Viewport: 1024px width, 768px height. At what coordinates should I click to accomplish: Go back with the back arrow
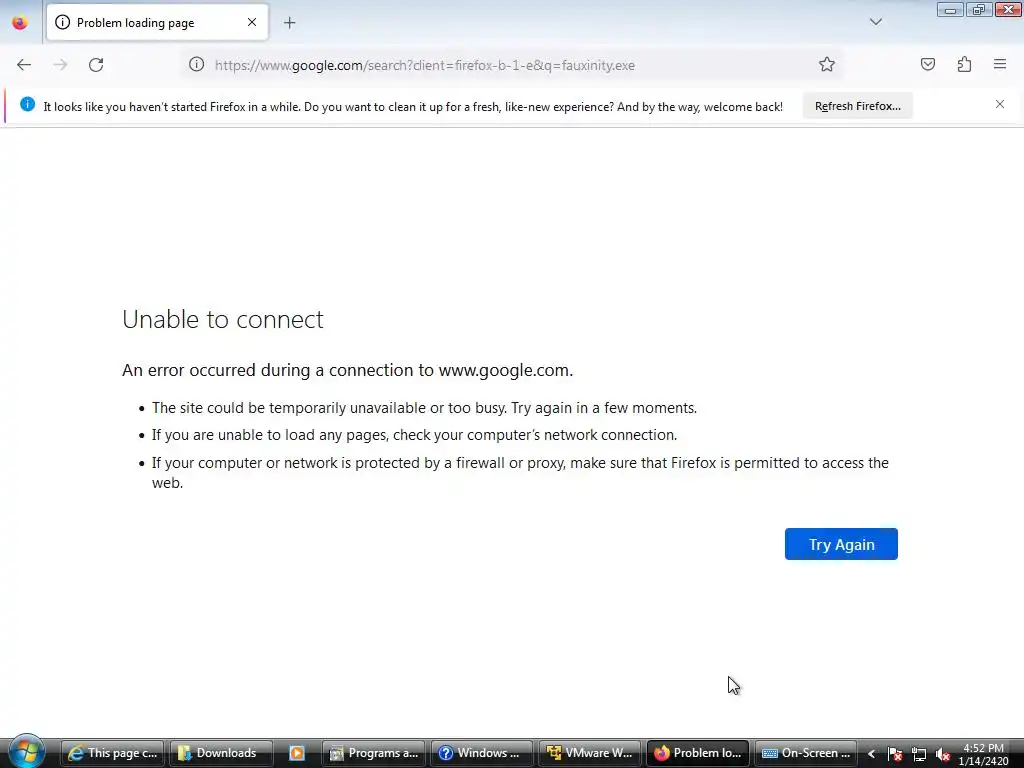tap(24, 65)
